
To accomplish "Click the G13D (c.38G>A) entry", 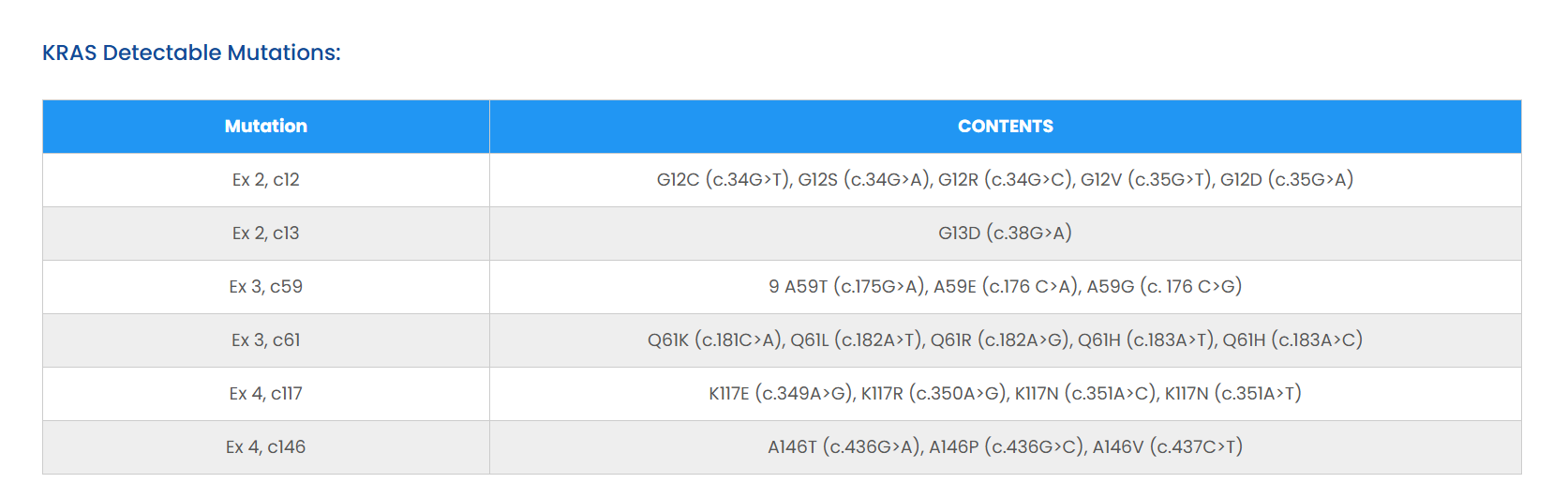I will (x=1005, y=234).
